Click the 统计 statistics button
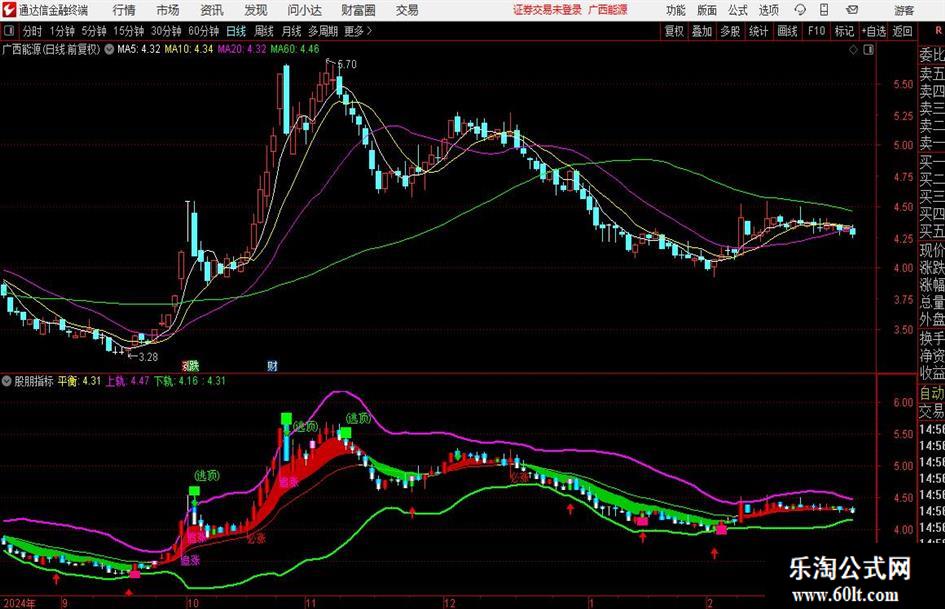This screenshot has width=945, height=609. pos(758,31)
